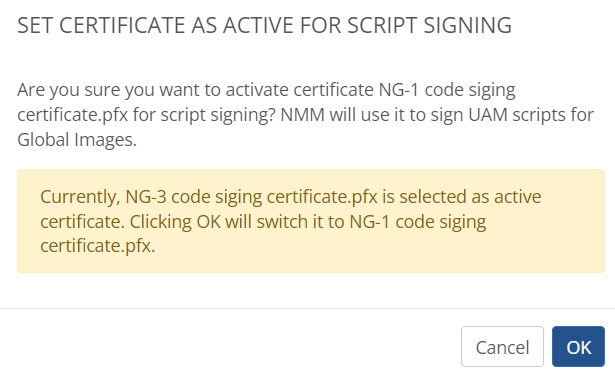This screenshot has width=615, height=372.
Task: Click the word 'Currently,' in warning box
Action: pyautogui.click(x=80, y=197)
